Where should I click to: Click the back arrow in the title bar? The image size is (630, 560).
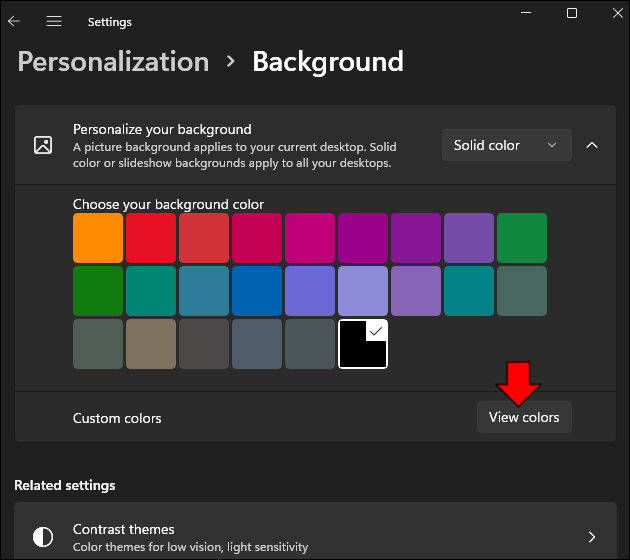[14, 21]
